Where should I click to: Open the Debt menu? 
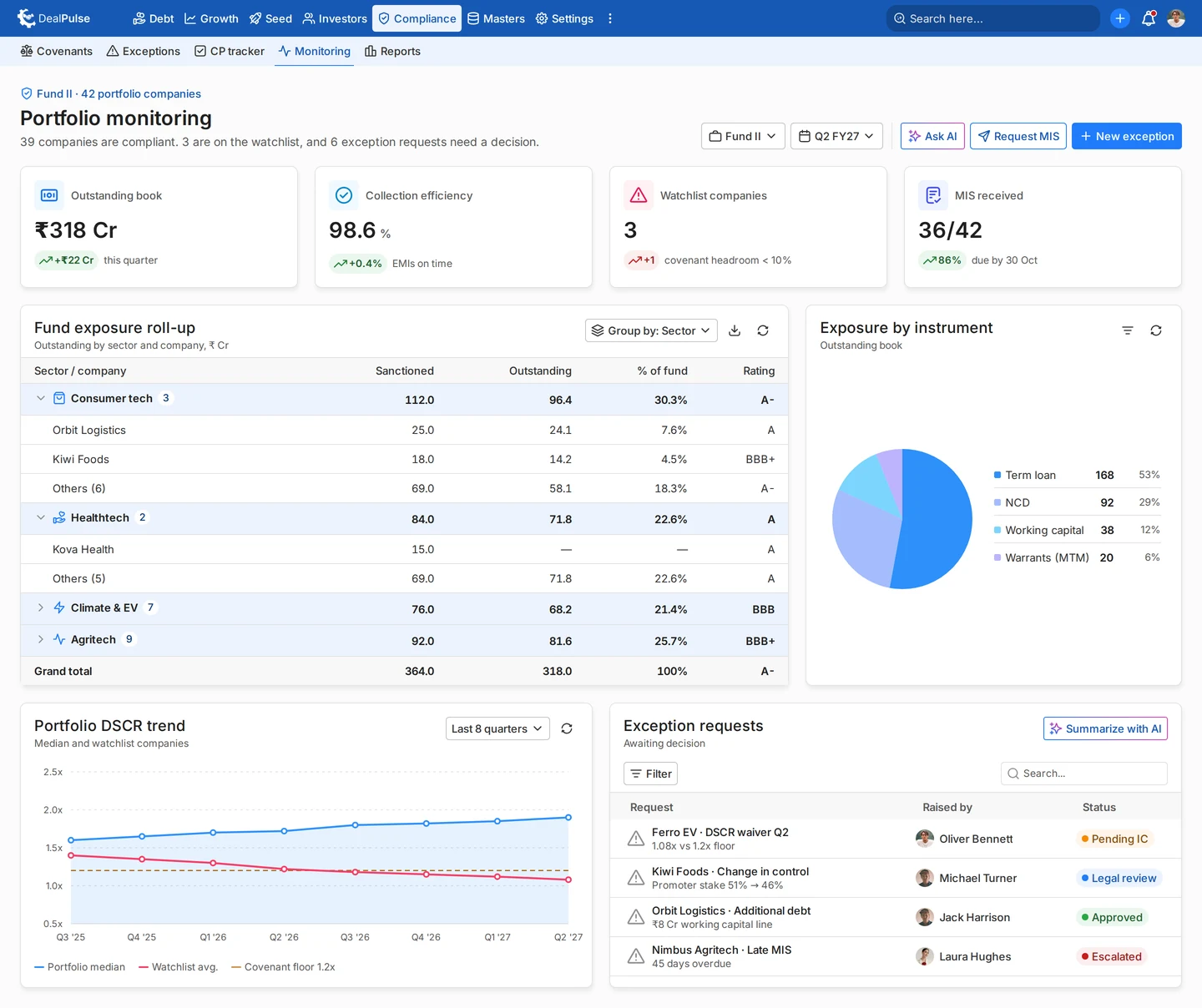pos(154,18)
